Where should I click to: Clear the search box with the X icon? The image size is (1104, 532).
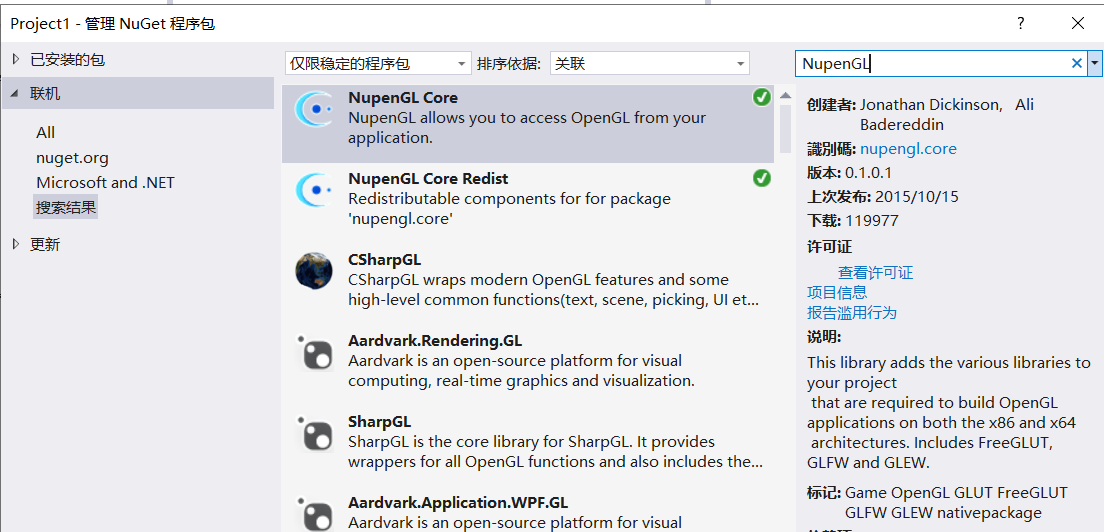point(1077,63)
